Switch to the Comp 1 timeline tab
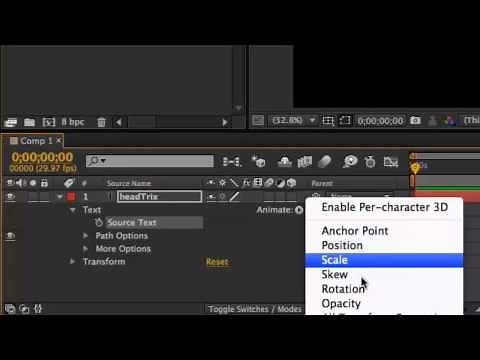This screenshot has height=360, width=480. tap(36, 141)
